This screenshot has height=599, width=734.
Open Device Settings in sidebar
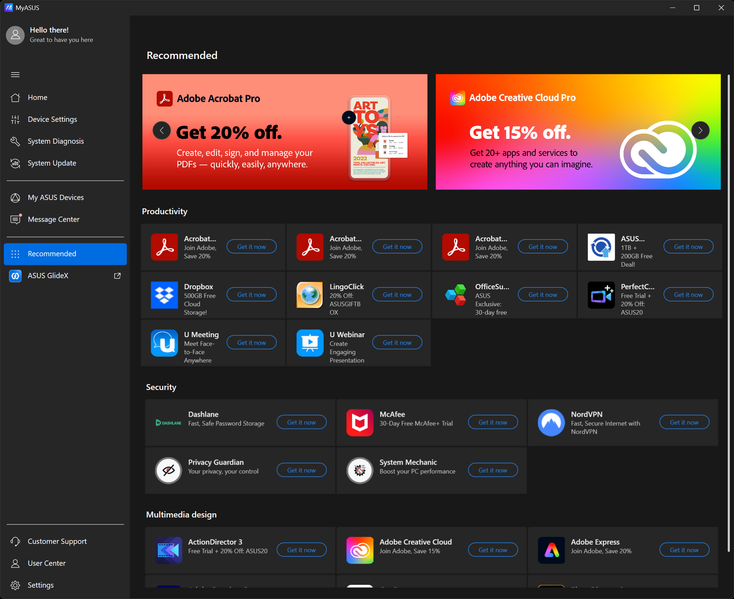point(65,119)
